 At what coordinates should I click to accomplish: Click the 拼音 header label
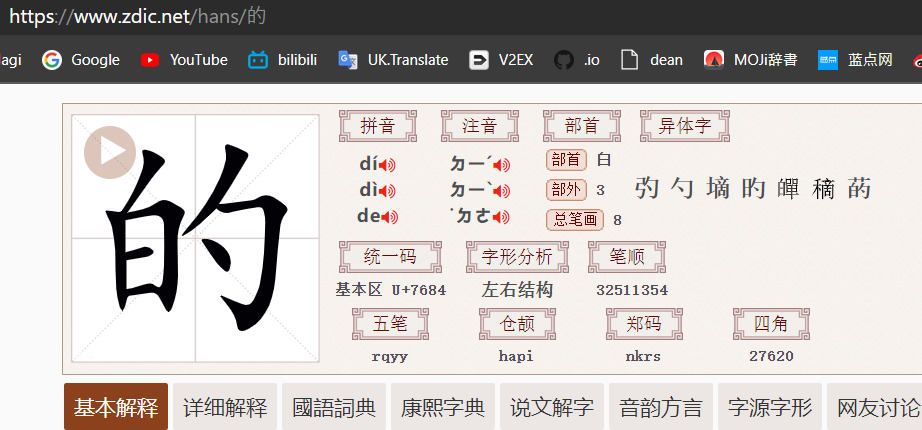[x=378, y=126]
